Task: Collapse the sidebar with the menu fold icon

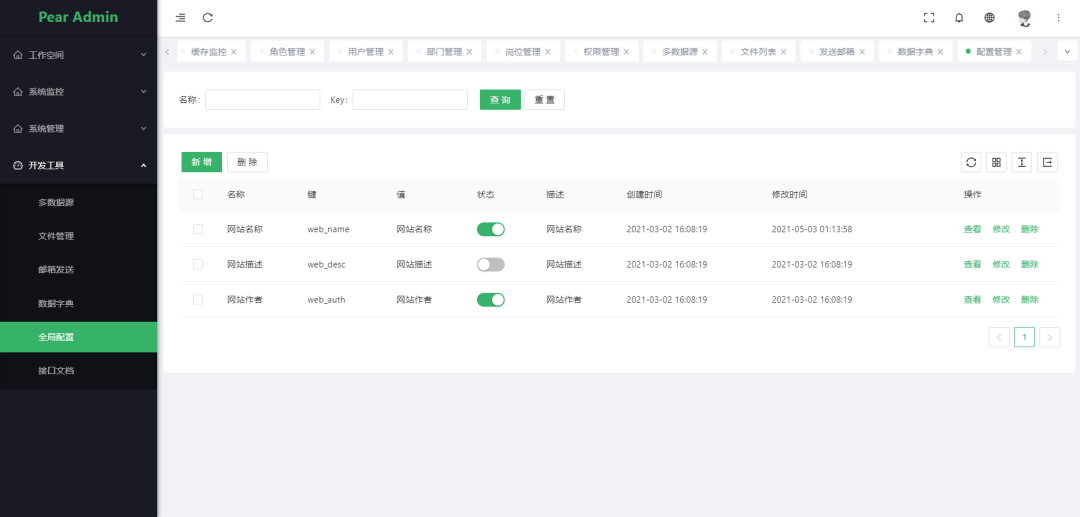Action: pos(180,18)
